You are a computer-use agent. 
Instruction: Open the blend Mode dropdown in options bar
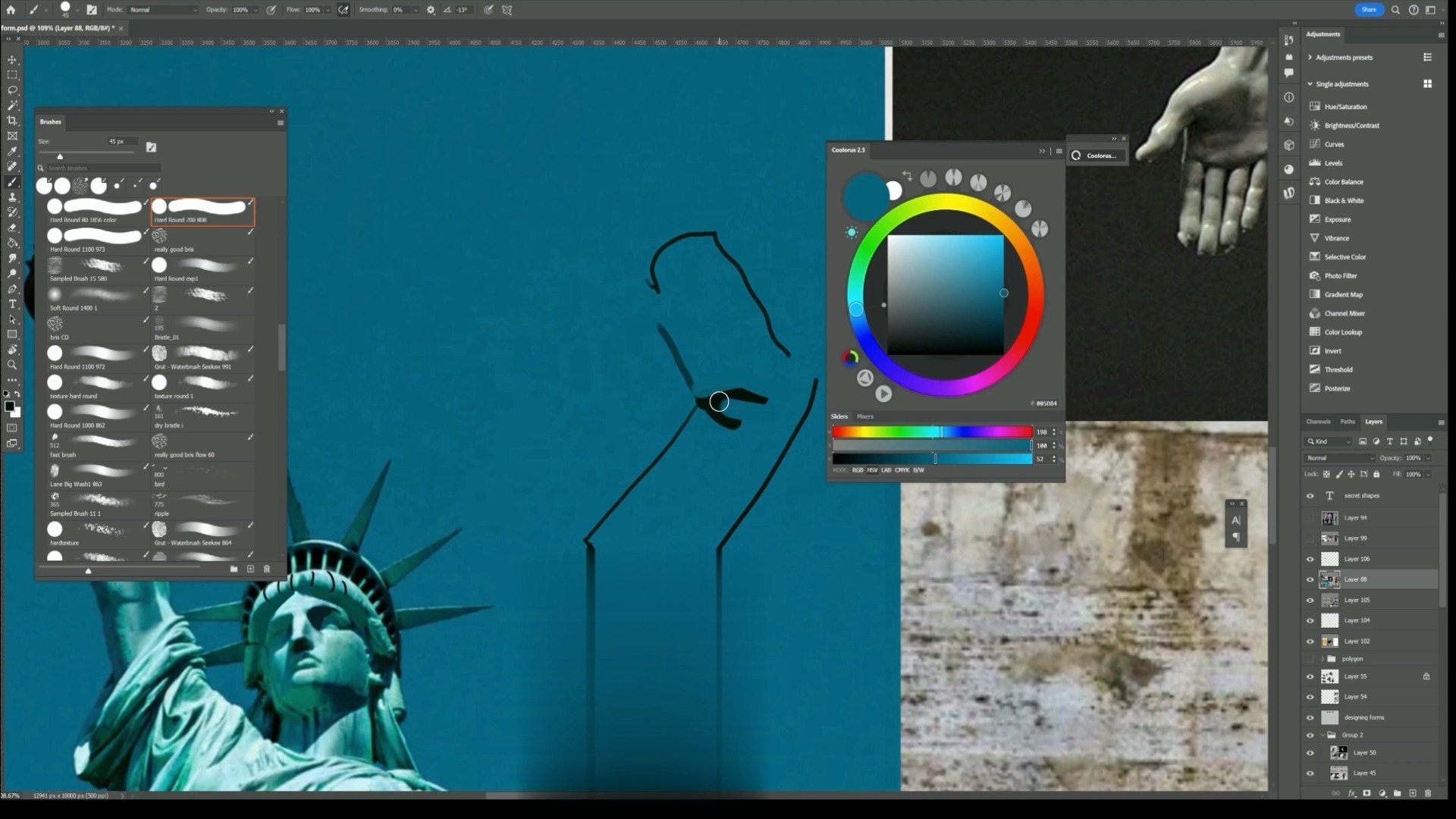163,10
